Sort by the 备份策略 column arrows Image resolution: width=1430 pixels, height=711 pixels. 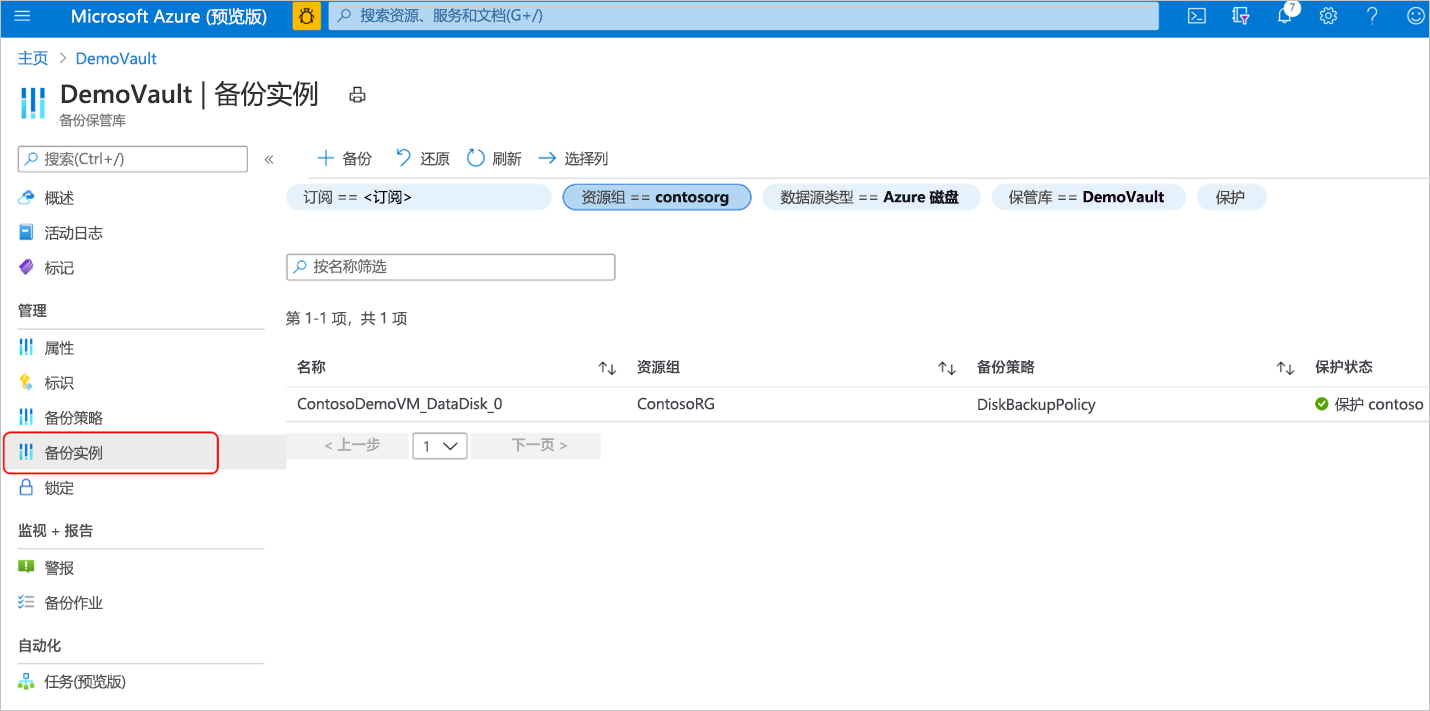point(1285,368)
